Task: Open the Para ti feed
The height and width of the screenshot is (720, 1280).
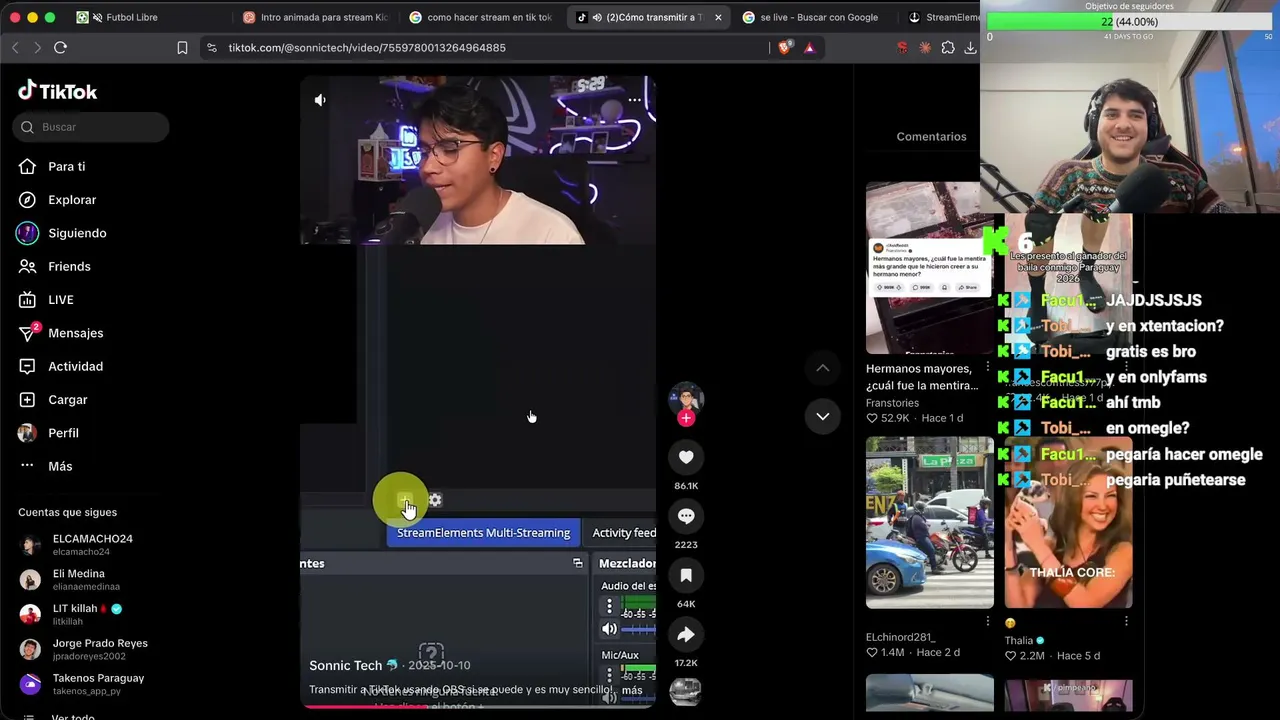Action: pyautogui.click(x=66, y=167)
